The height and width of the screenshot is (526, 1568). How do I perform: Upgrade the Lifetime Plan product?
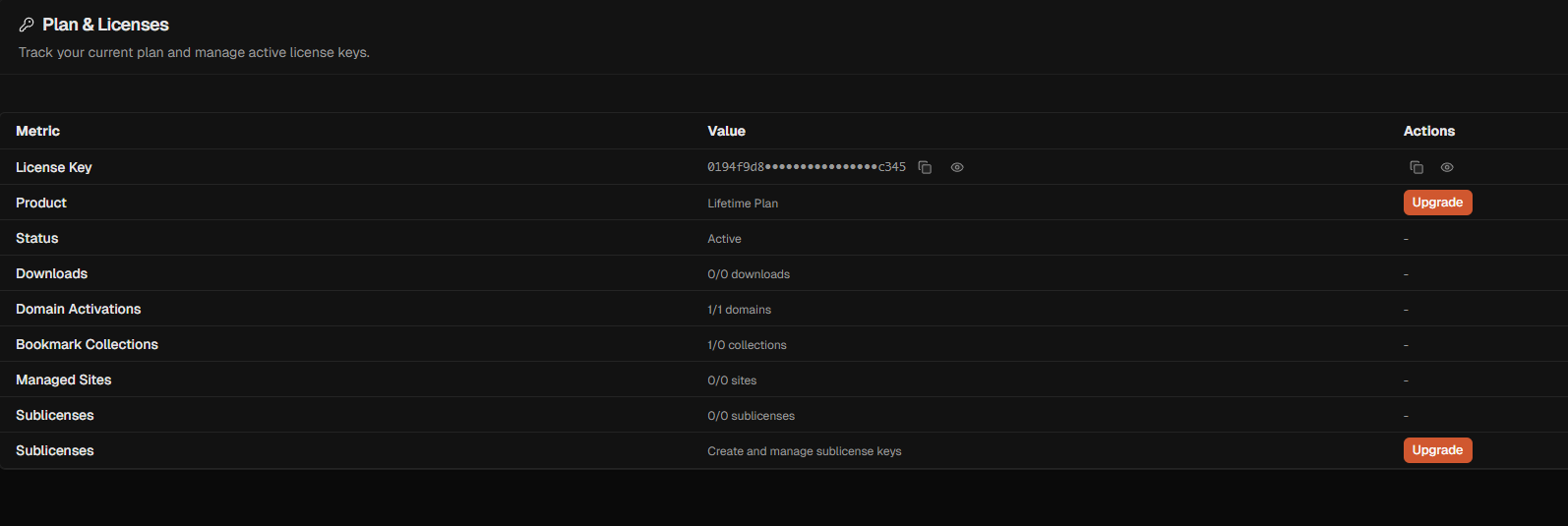[1437, 203]
